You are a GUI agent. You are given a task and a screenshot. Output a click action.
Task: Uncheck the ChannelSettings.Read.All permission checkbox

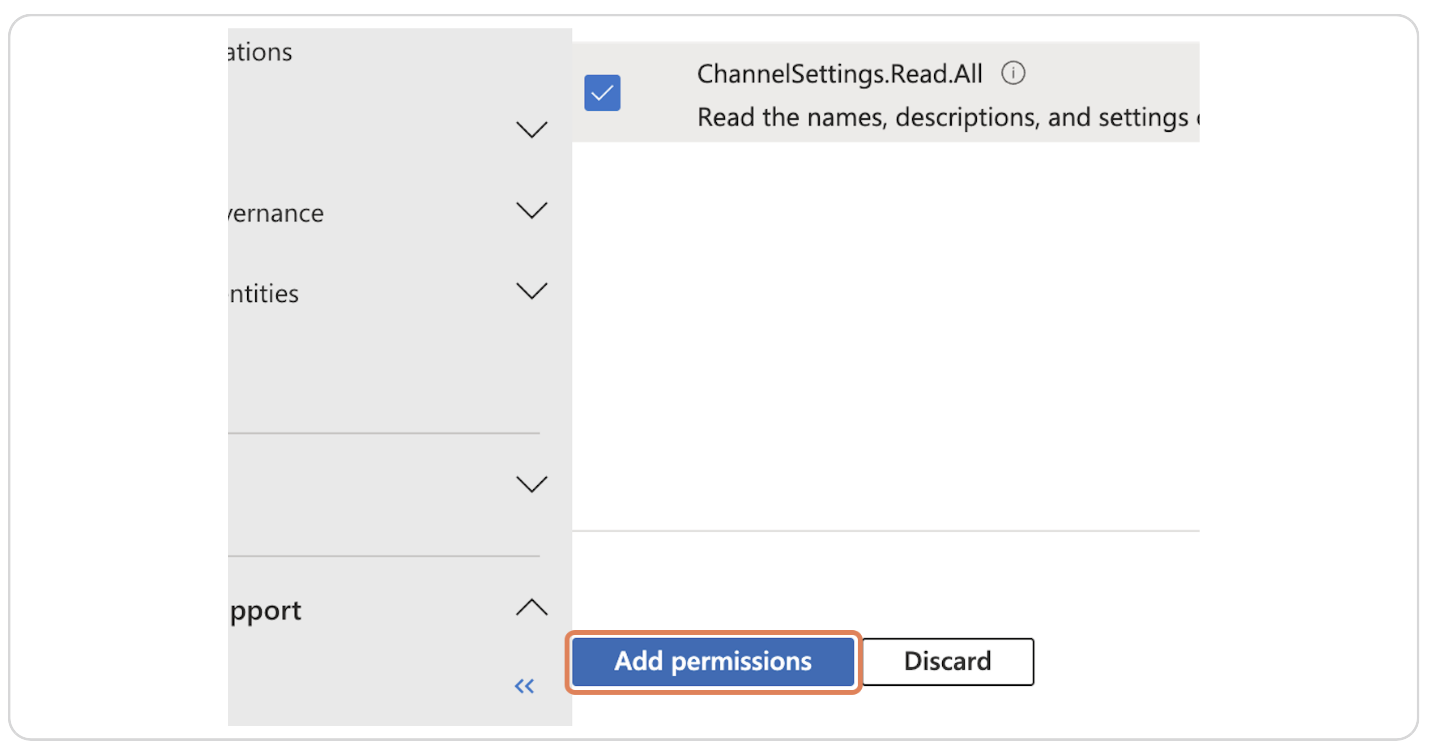coord(601,92)
